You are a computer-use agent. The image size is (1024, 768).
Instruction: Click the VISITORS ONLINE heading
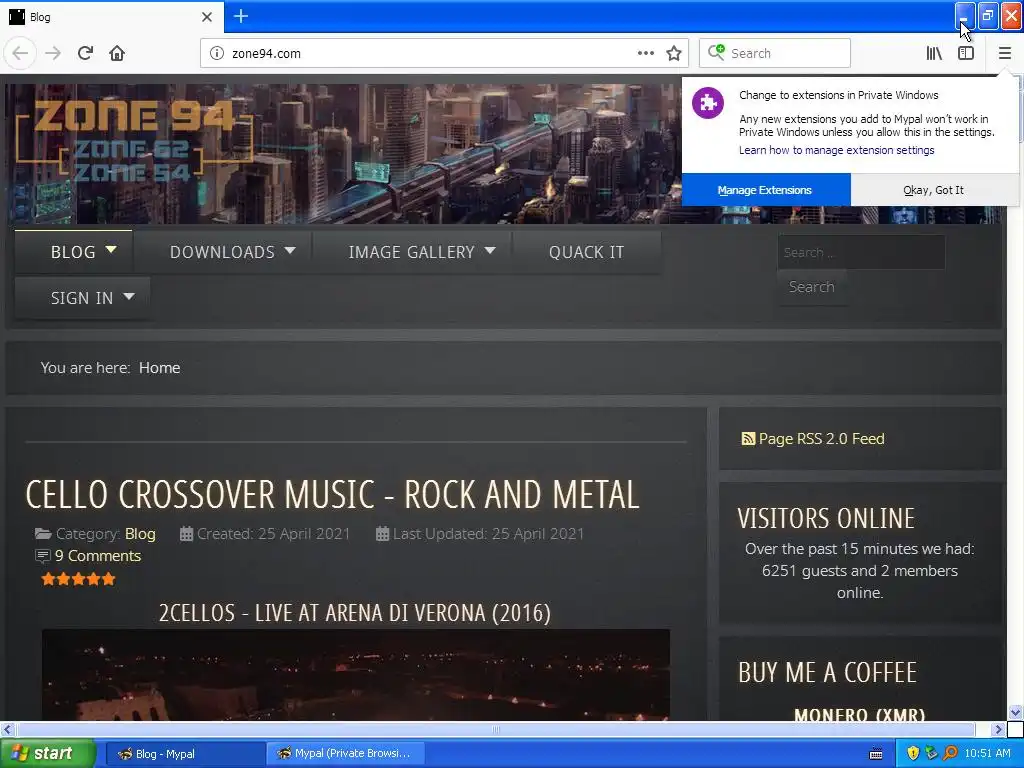pyautogui.click(x=825, y=519)
